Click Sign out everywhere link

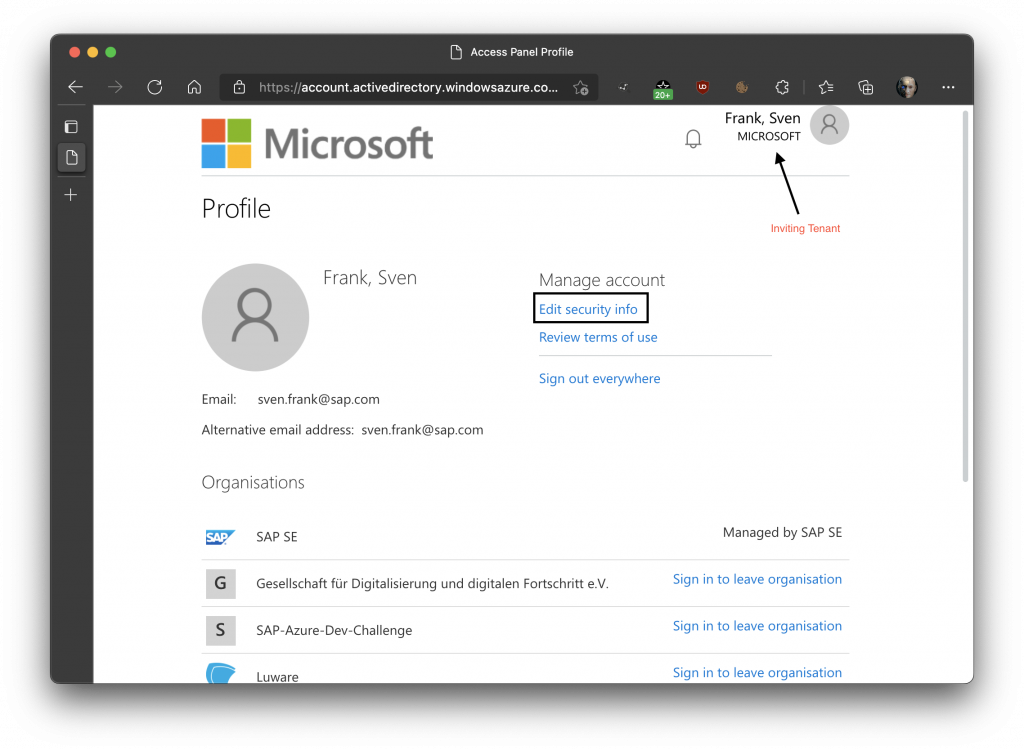[x=599, y=379]
